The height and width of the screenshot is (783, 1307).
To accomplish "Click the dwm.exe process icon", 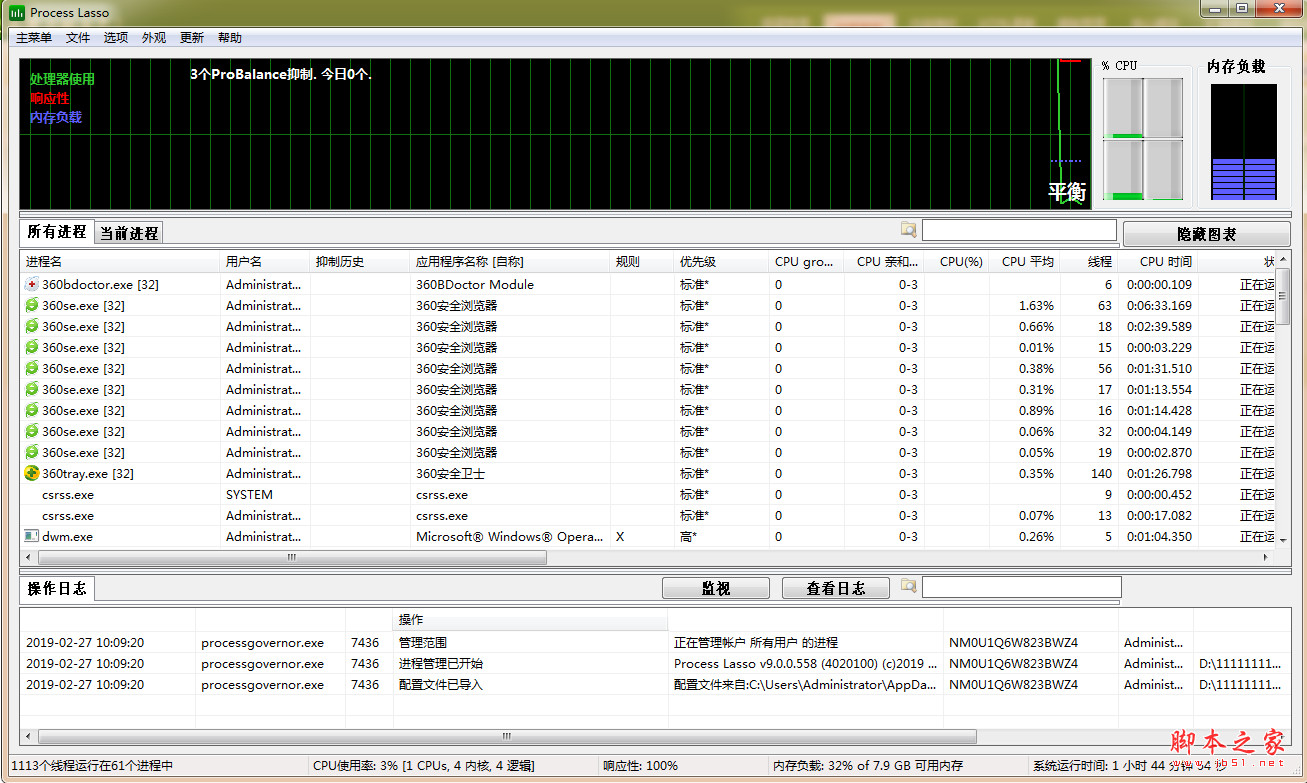I will (32, 536).
